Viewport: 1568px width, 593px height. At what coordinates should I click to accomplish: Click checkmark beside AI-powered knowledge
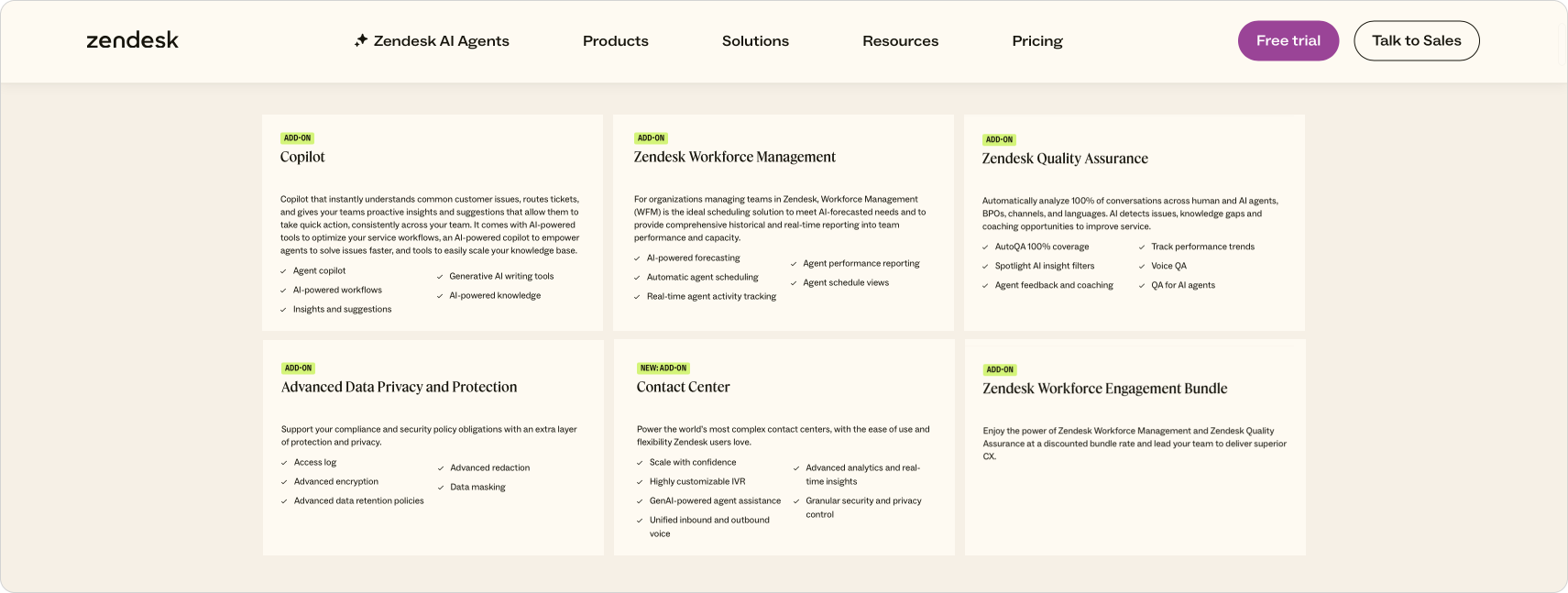[440, 296]
